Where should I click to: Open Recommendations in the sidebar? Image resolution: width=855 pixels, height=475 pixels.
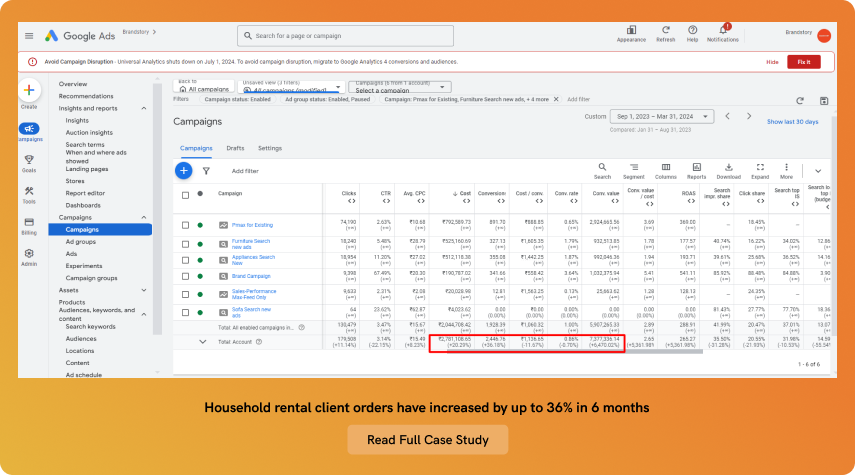[x=86, y=96]
